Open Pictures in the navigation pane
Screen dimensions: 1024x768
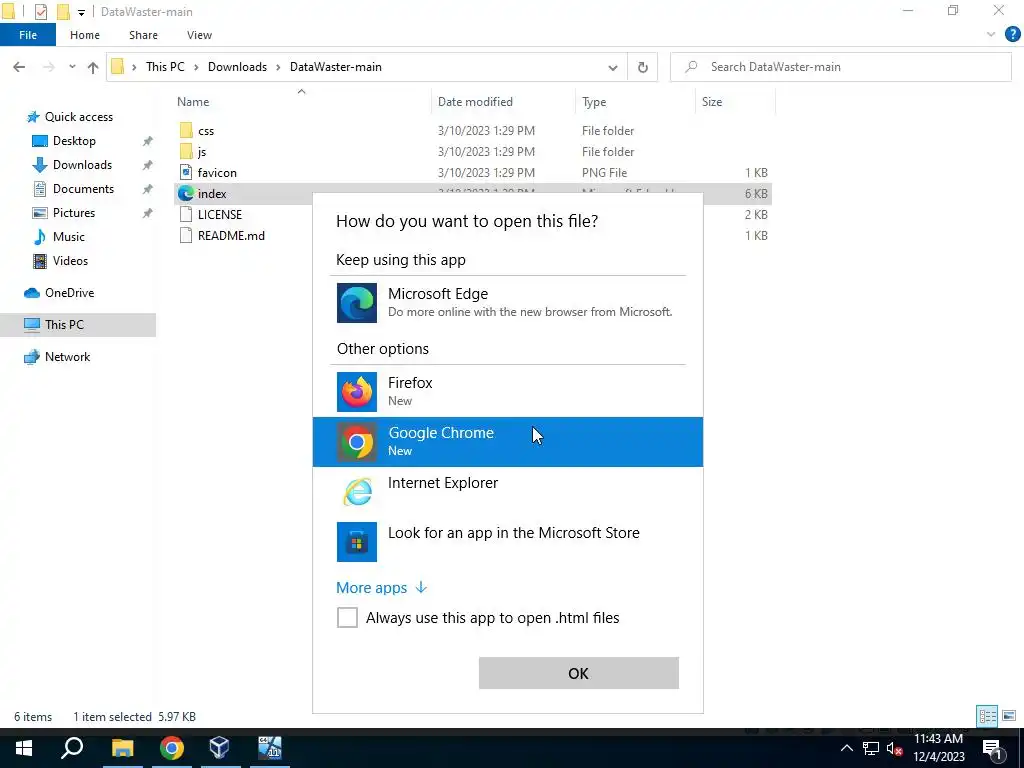(74, 213)
